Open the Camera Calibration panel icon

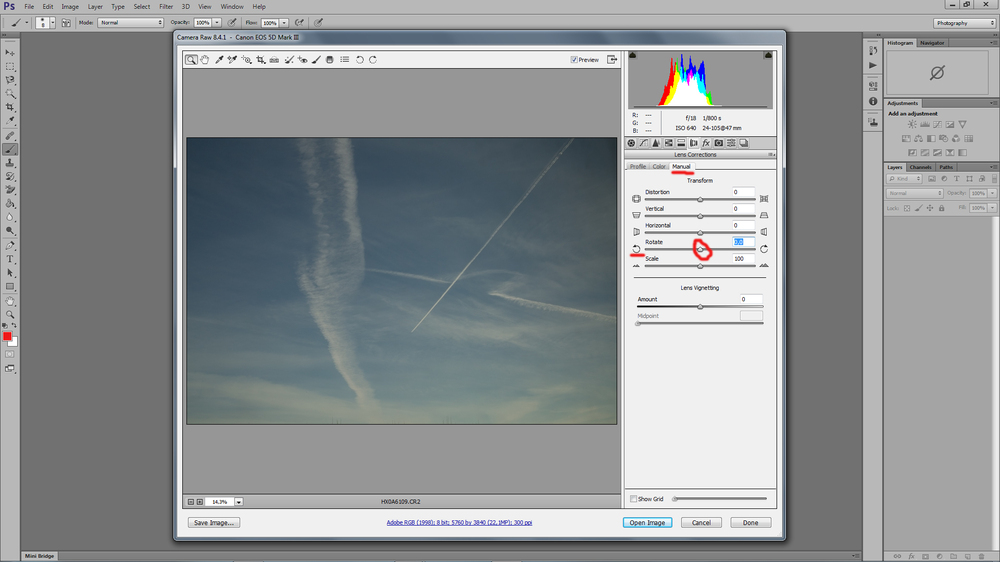click(719, 143)
